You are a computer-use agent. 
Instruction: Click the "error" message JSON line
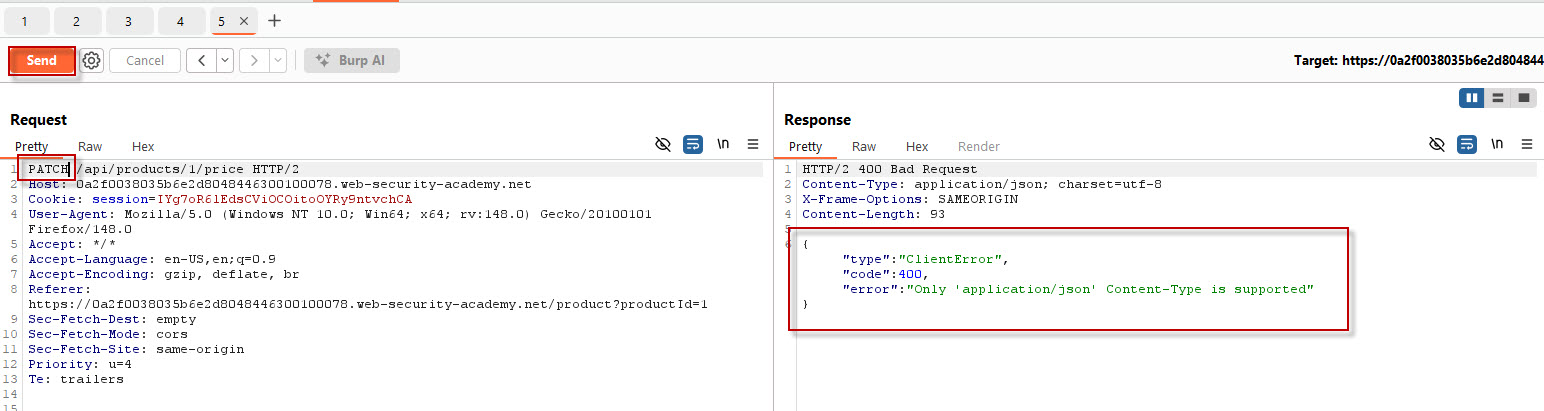tap(1077, 289)
